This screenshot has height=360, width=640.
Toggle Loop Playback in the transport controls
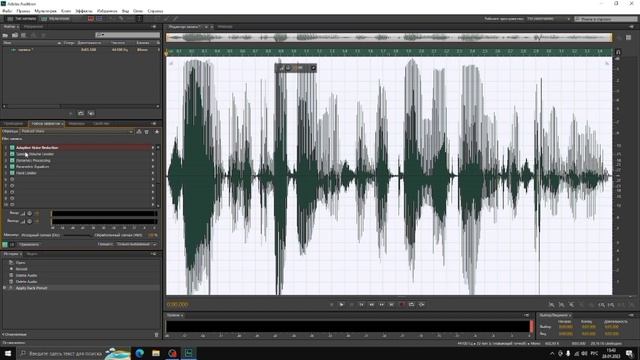(411, 304)
